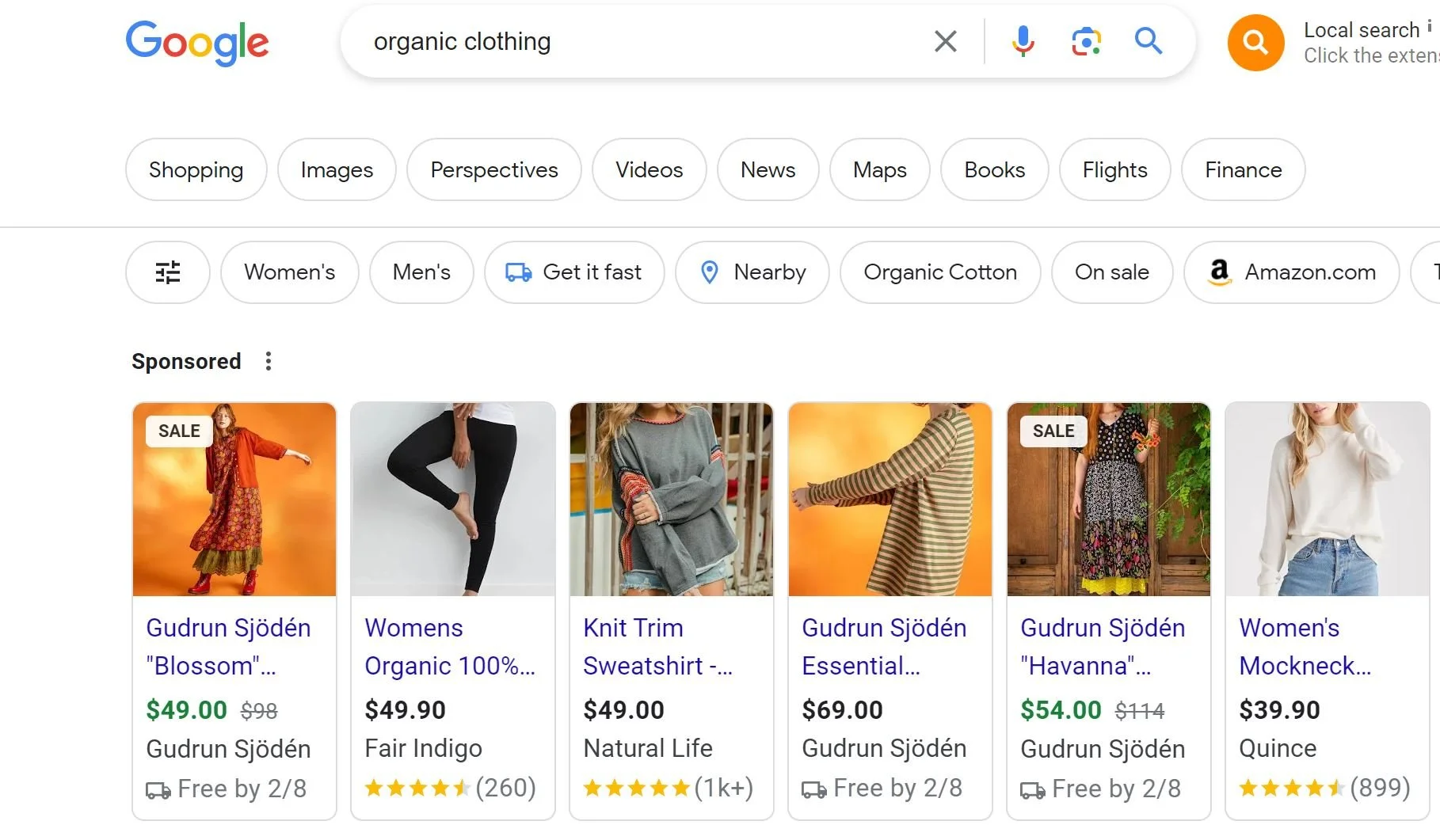This screenshot has width=1440, height=840.
Task: Open the Gudrun Sjödén "Blossom" link
Action: 228,647
